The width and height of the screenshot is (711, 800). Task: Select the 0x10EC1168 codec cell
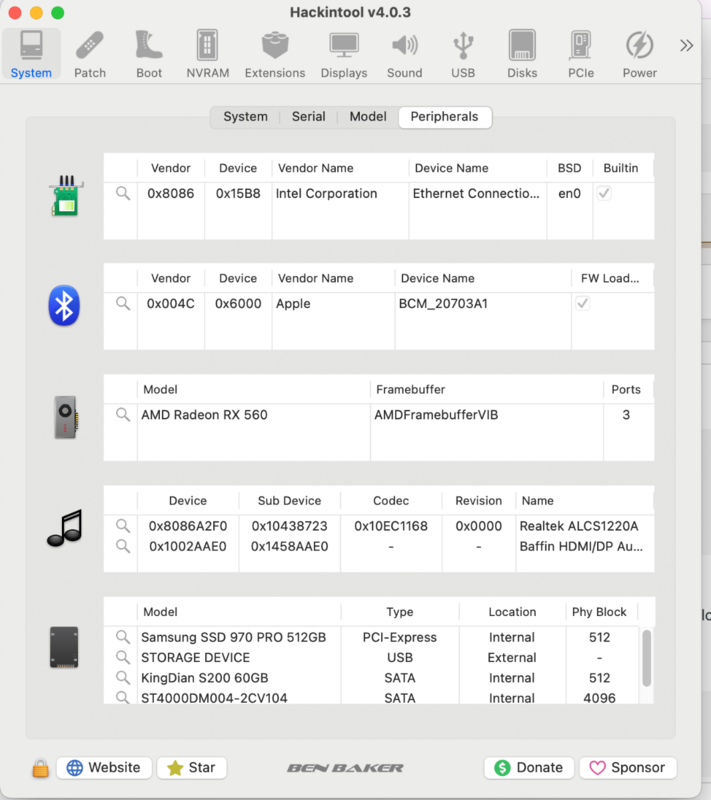391,526
